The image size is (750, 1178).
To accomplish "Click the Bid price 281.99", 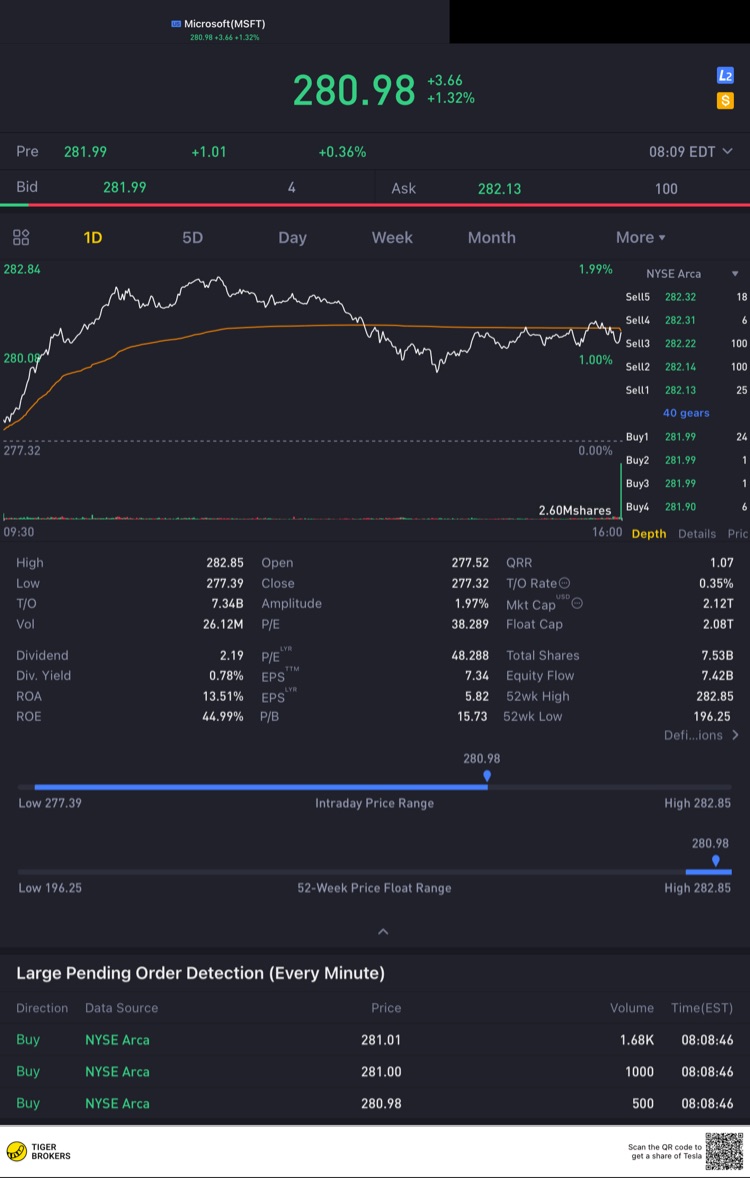I will [x=125, y=187].
